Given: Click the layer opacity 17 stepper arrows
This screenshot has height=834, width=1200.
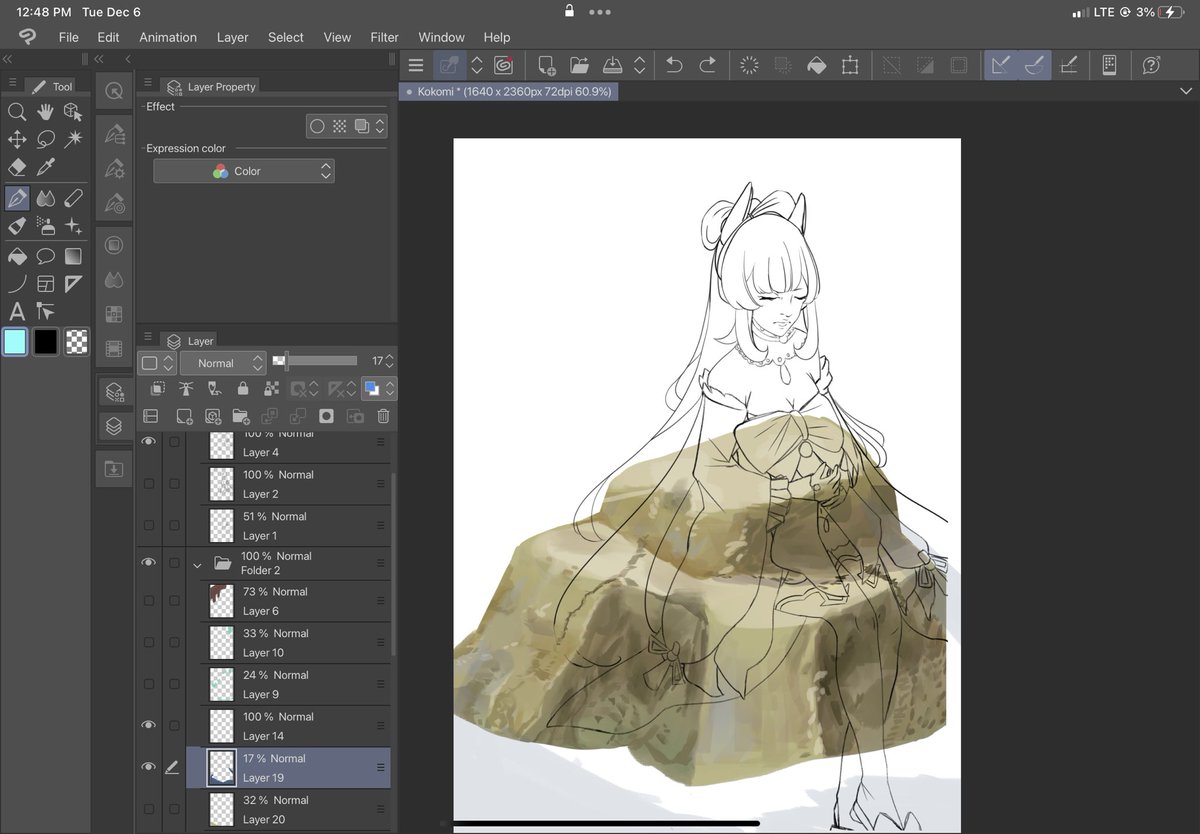Looking at the screenshot, I should click(x=390, y=361).
